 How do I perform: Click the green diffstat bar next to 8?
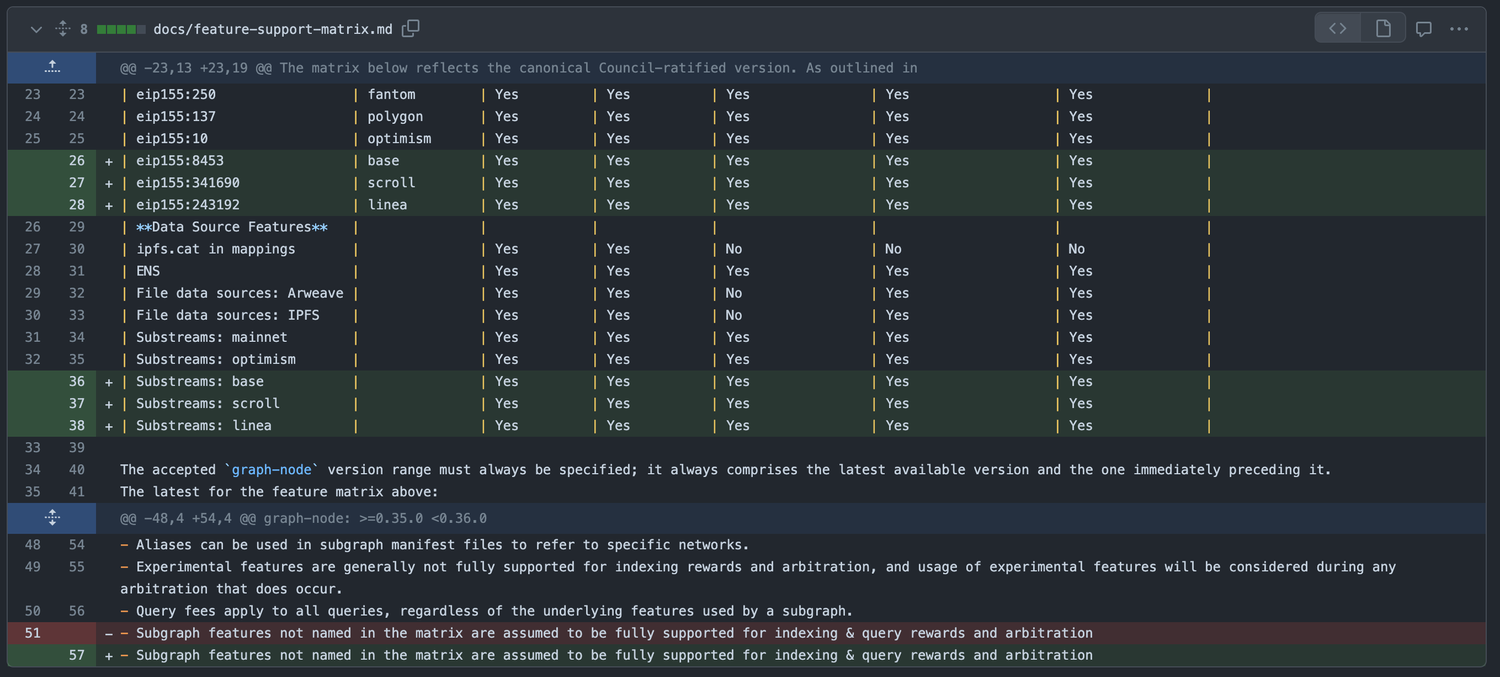pos(120,30)
